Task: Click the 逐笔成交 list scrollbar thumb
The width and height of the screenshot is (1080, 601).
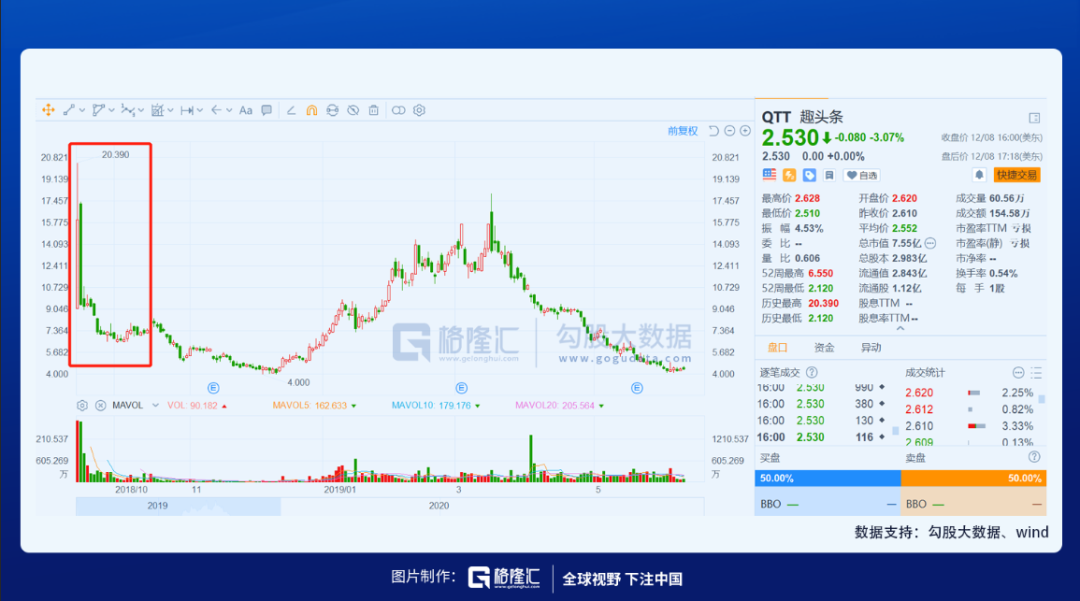Action: coord(895,431)
